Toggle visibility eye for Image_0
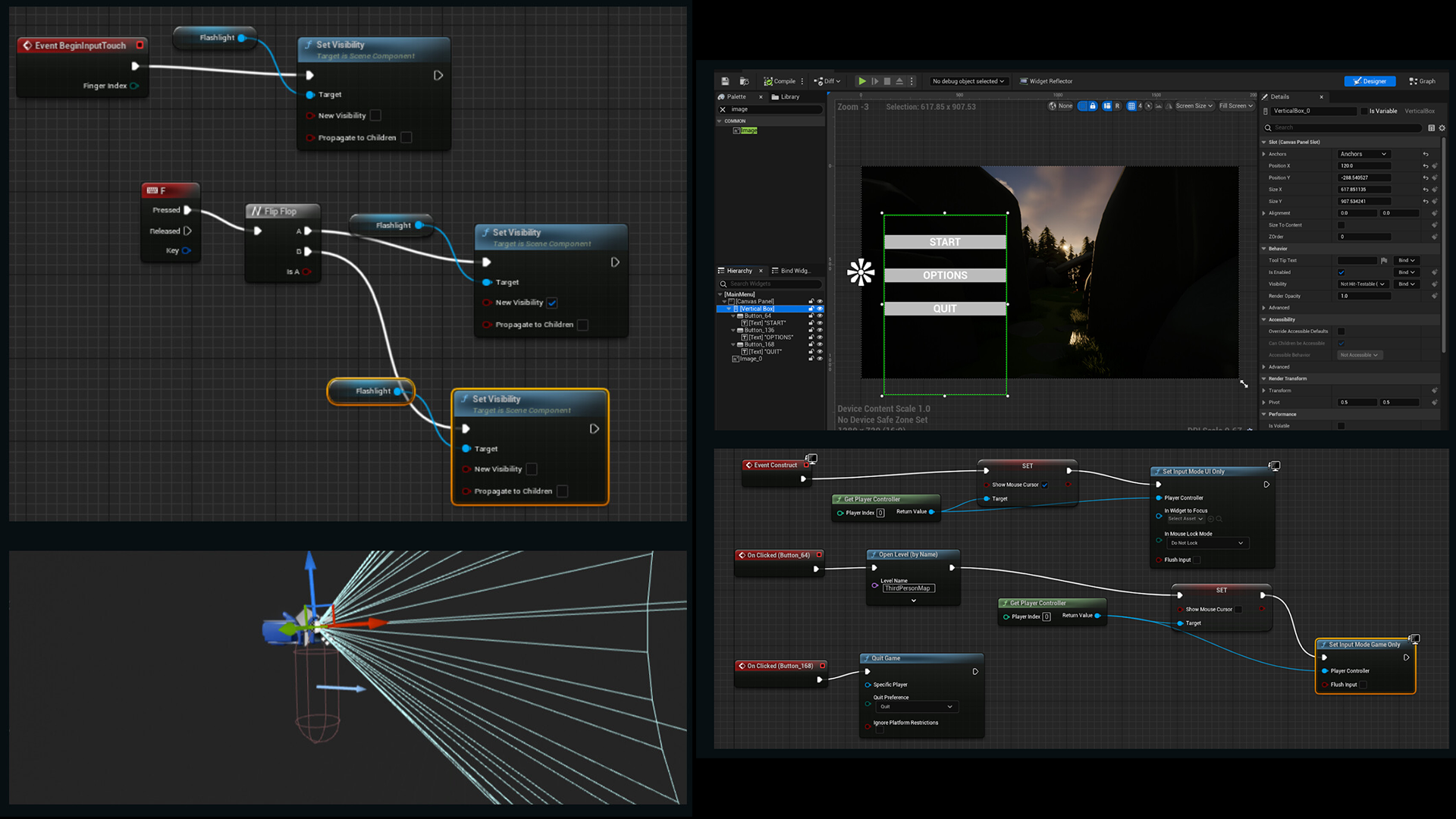This screenshot has width=1456, height=819. (820, 359)
